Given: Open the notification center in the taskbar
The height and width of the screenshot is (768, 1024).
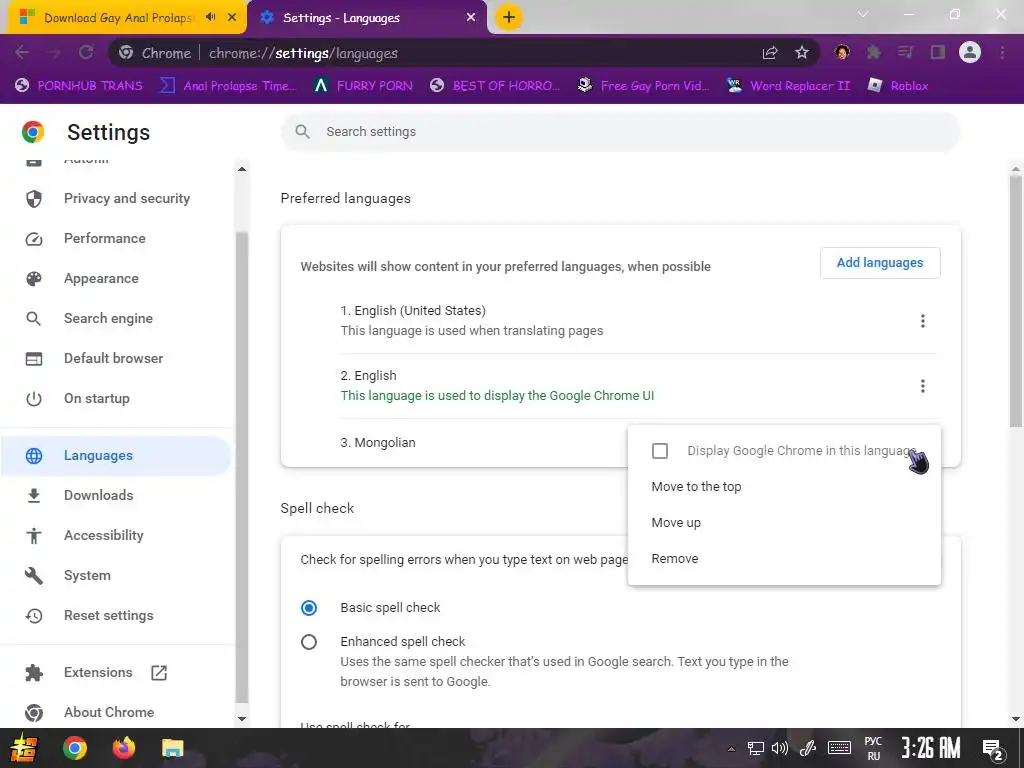Looking at the screenshot, I should click(993, 749).
